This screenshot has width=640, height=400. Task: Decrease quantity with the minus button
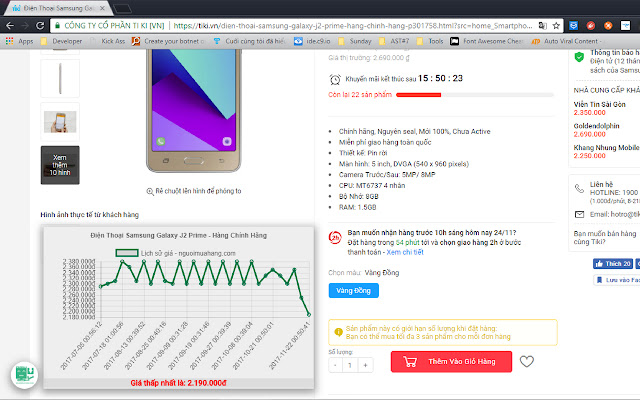pos(335,365)
